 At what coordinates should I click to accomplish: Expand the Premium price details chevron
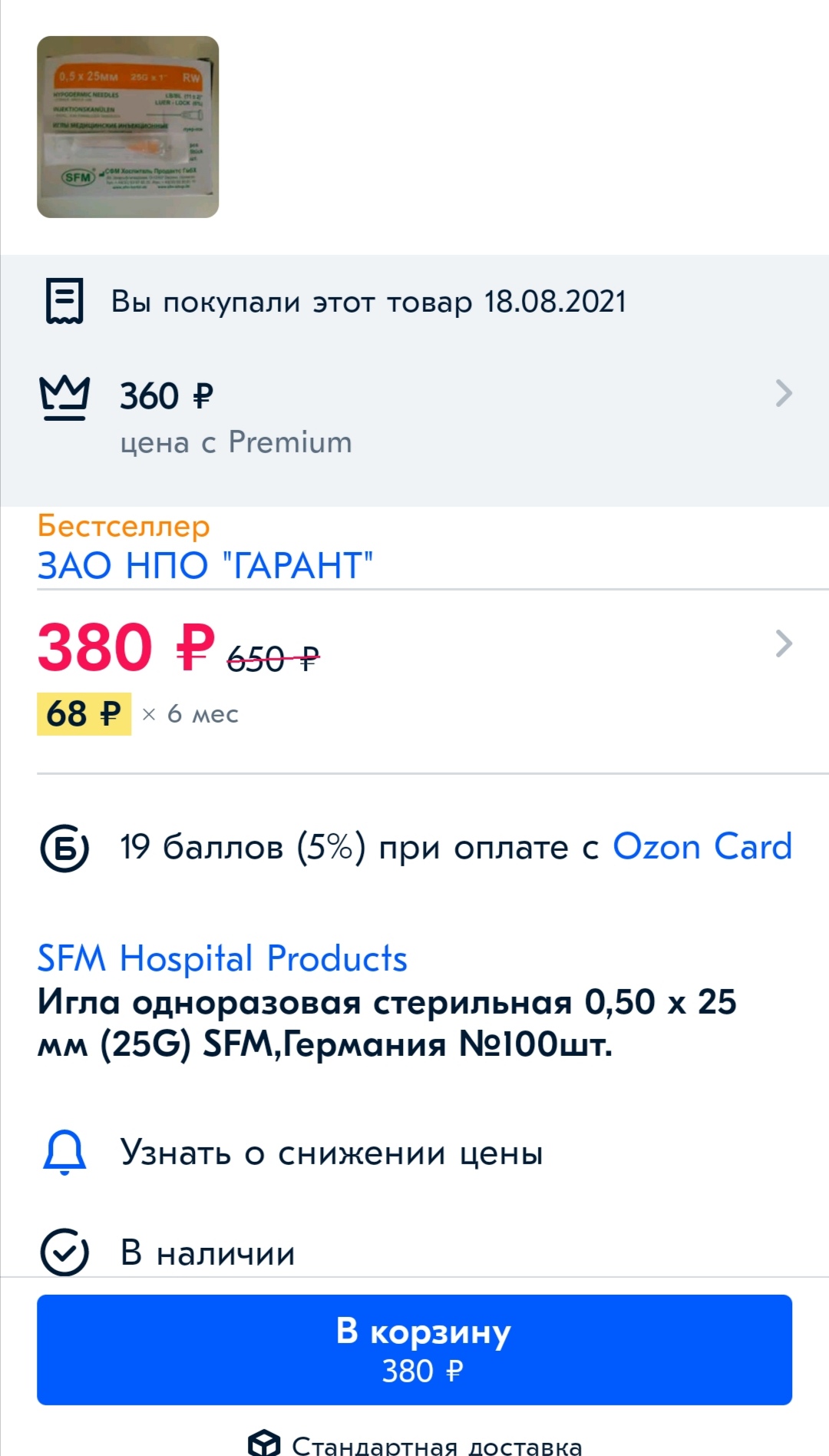(783, 393)
